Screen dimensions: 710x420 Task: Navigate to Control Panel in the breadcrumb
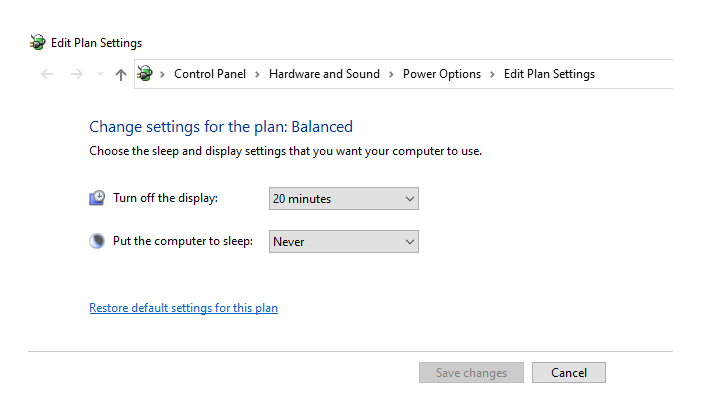click(x=209, y=74)
